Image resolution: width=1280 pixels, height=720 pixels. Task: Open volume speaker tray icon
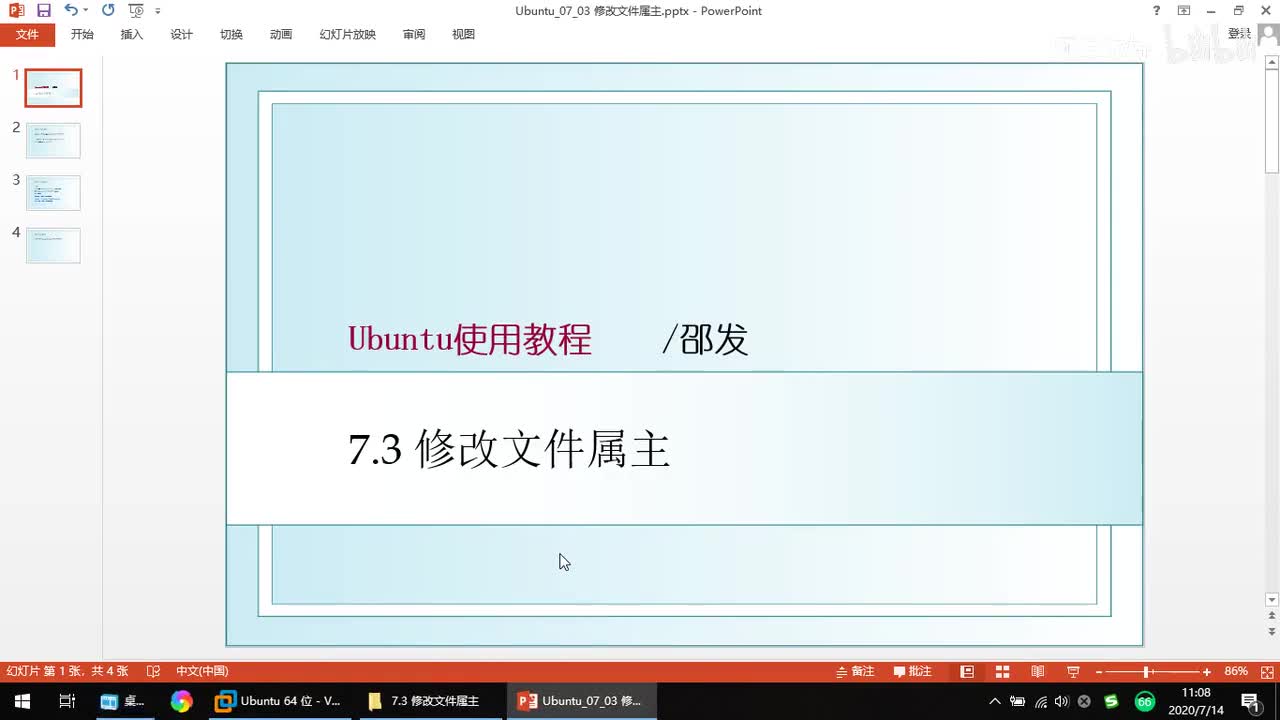pos(1062,701)
